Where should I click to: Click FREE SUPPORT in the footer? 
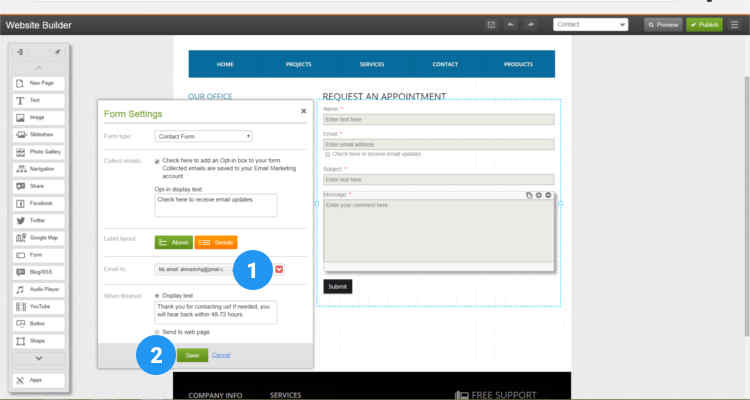[504, 395]
